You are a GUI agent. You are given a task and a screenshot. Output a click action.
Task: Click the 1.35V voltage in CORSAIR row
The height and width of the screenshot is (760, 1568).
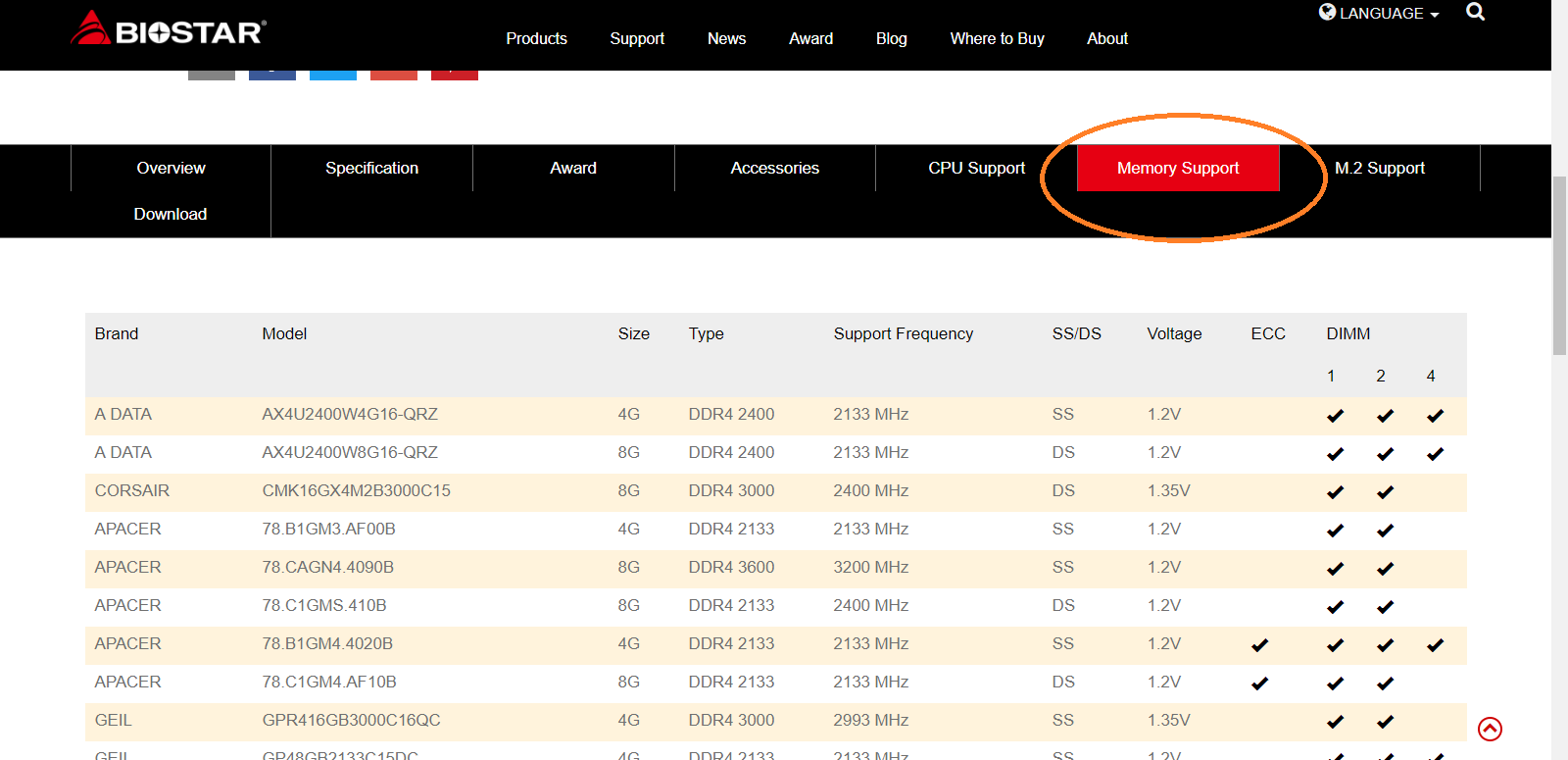pyautogui.click(x=1168, y=490)
